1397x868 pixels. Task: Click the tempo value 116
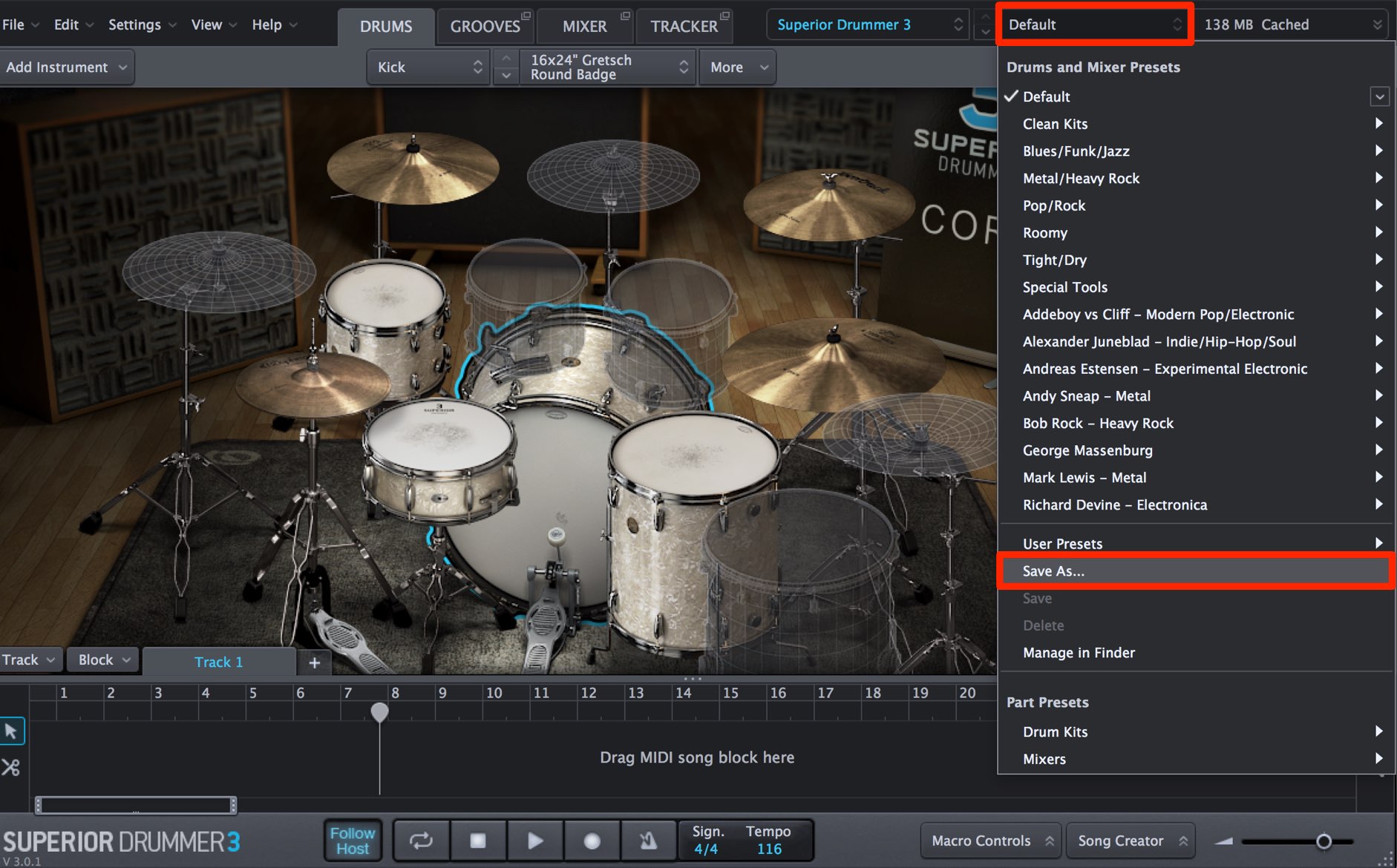(769, 849)
